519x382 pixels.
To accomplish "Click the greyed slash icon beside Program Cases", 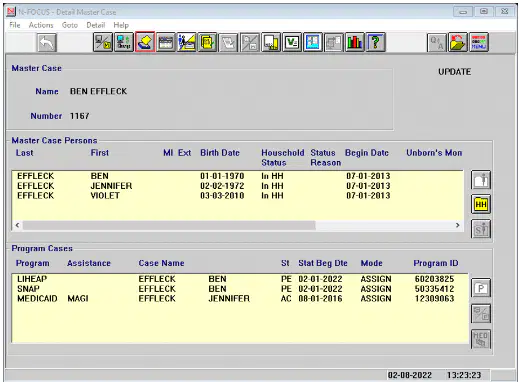I will (481, 314).
